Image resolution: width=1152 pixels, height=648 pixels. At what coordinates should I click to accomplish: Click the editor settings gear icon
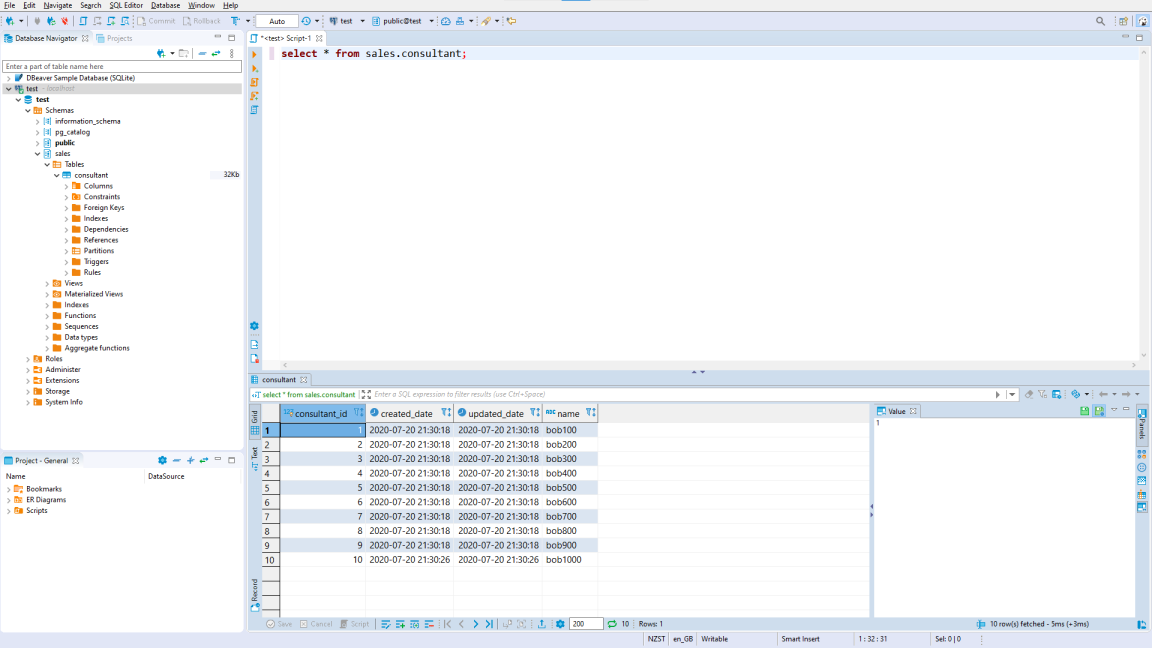[254, 326]
